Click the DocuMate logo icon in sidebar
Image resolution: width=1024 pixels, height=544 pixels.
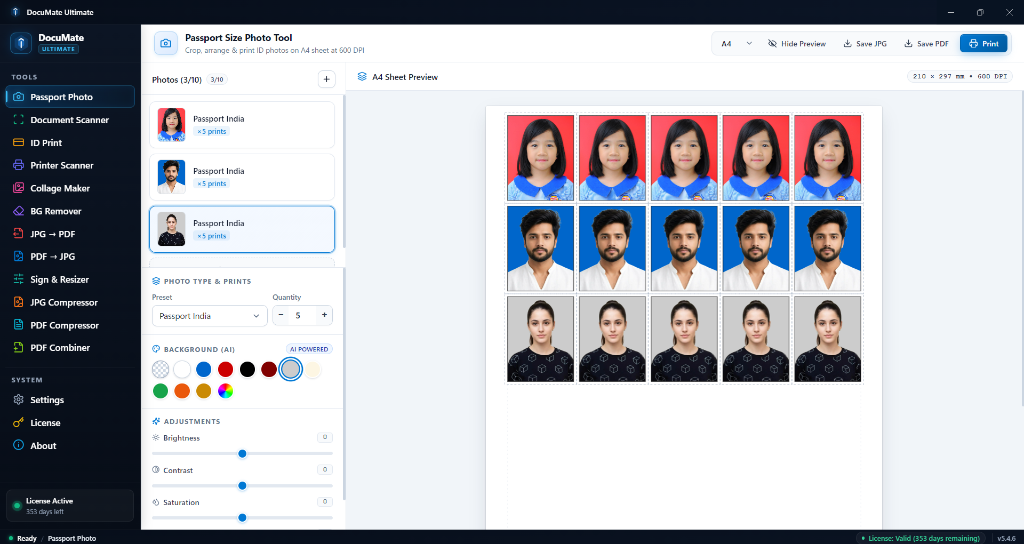coord(21,43)
